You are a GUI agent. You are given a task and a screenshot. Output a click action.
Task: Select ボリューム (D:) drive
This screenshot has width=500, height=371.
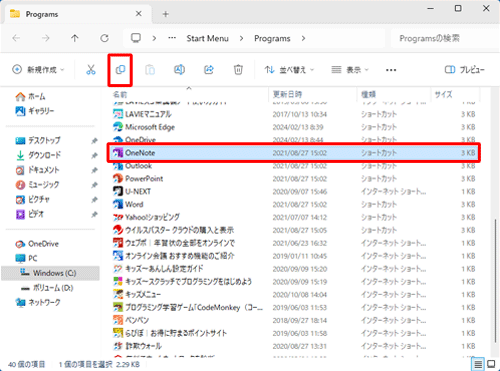[47, 288]
